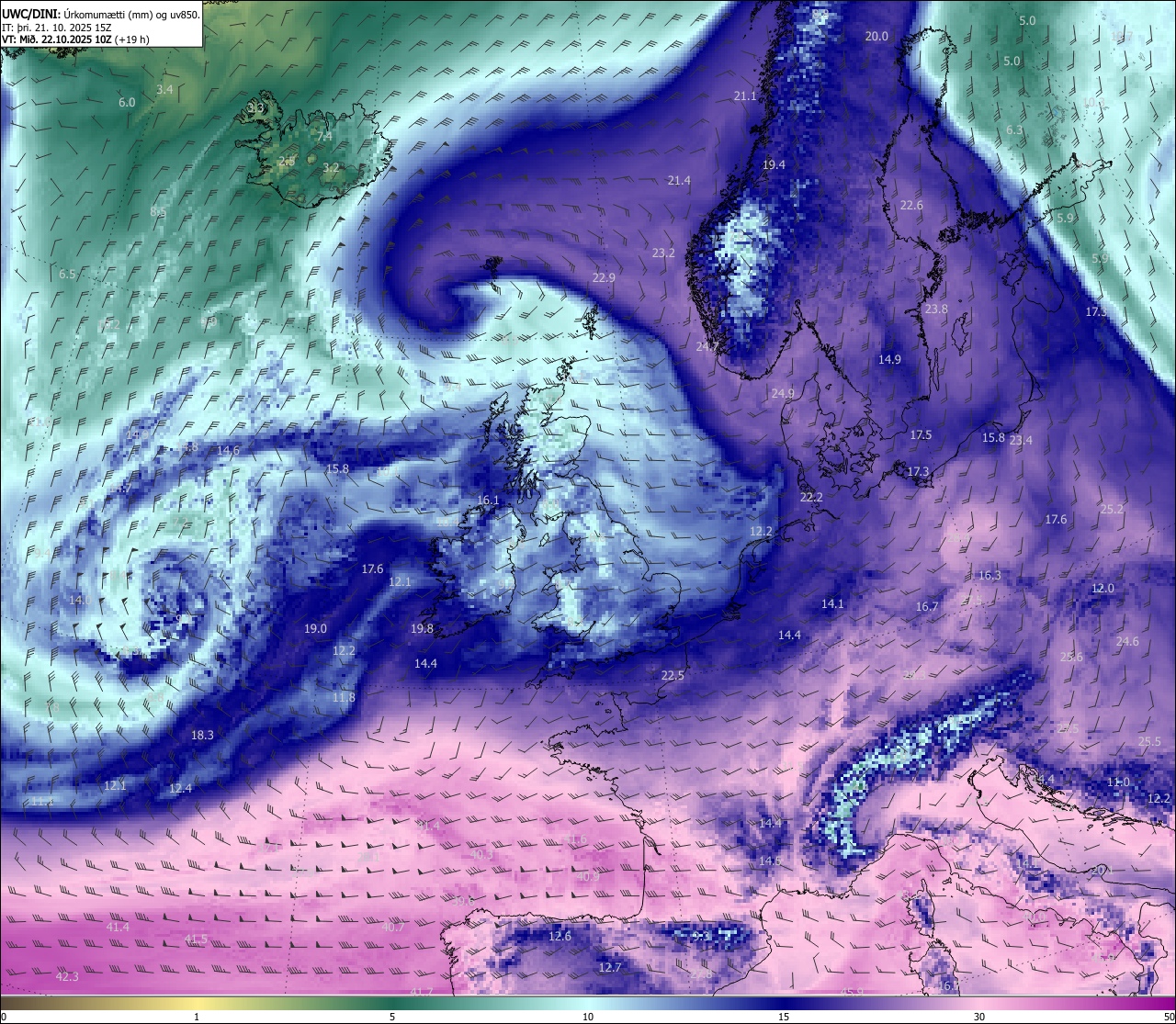Click the 40.7 value west of Iberia
1176x1024 pixels.
tap(393, 928)
